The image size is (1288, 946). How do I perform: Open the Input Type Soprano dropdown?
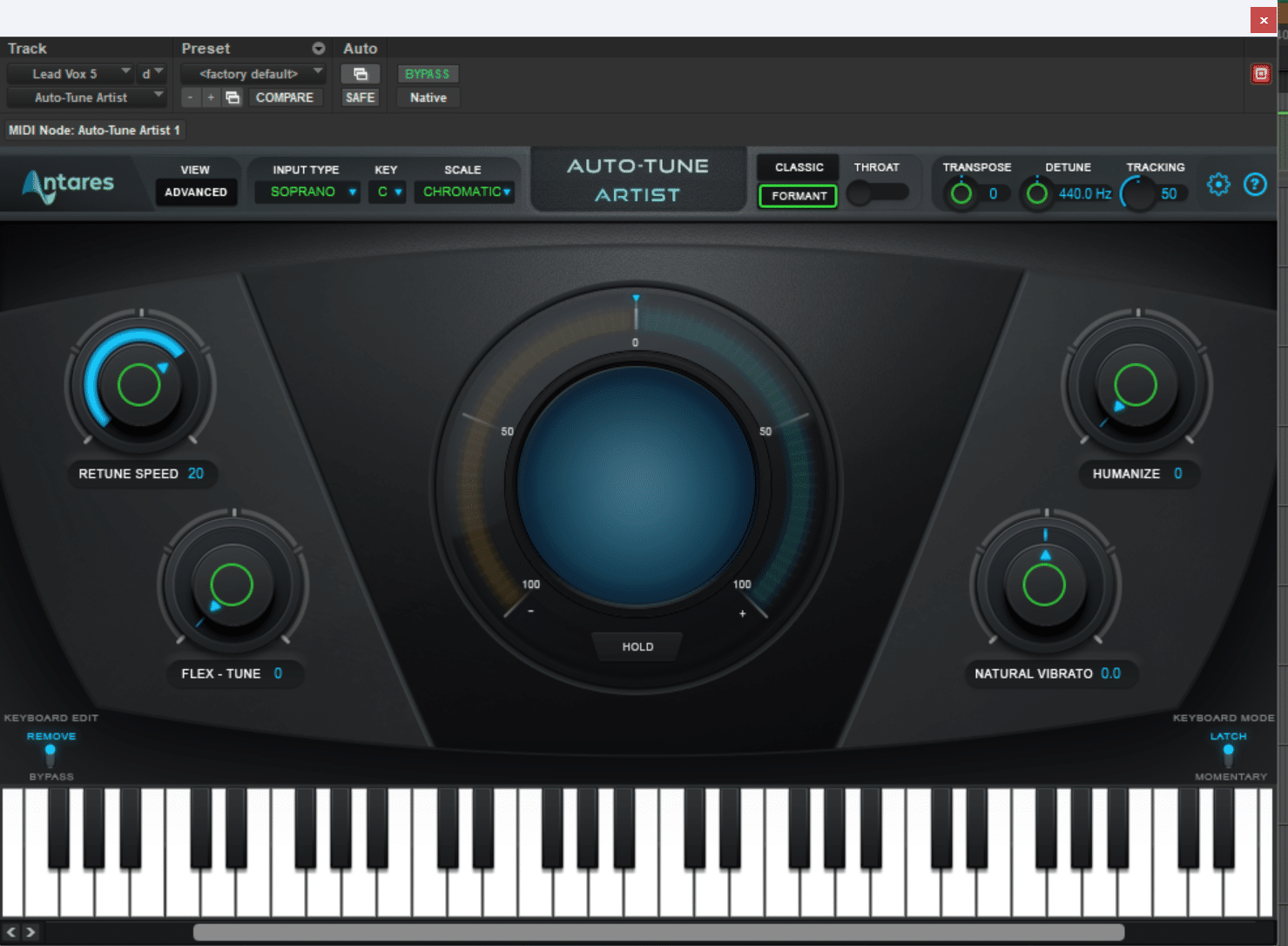[x=307, y=192]
